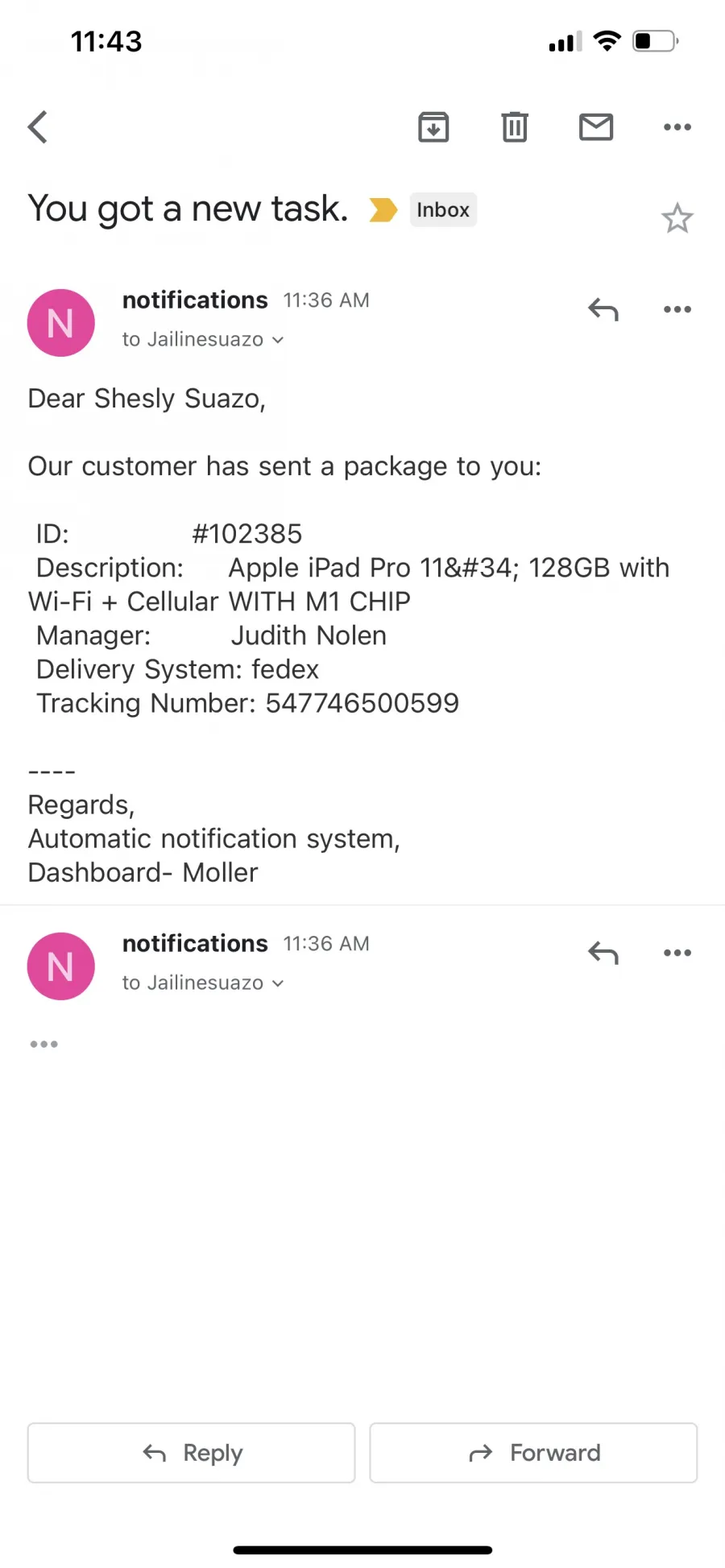Open the top toolbar more options menu
Viewport: 725px width, 1568px height.
pos(677,126)
